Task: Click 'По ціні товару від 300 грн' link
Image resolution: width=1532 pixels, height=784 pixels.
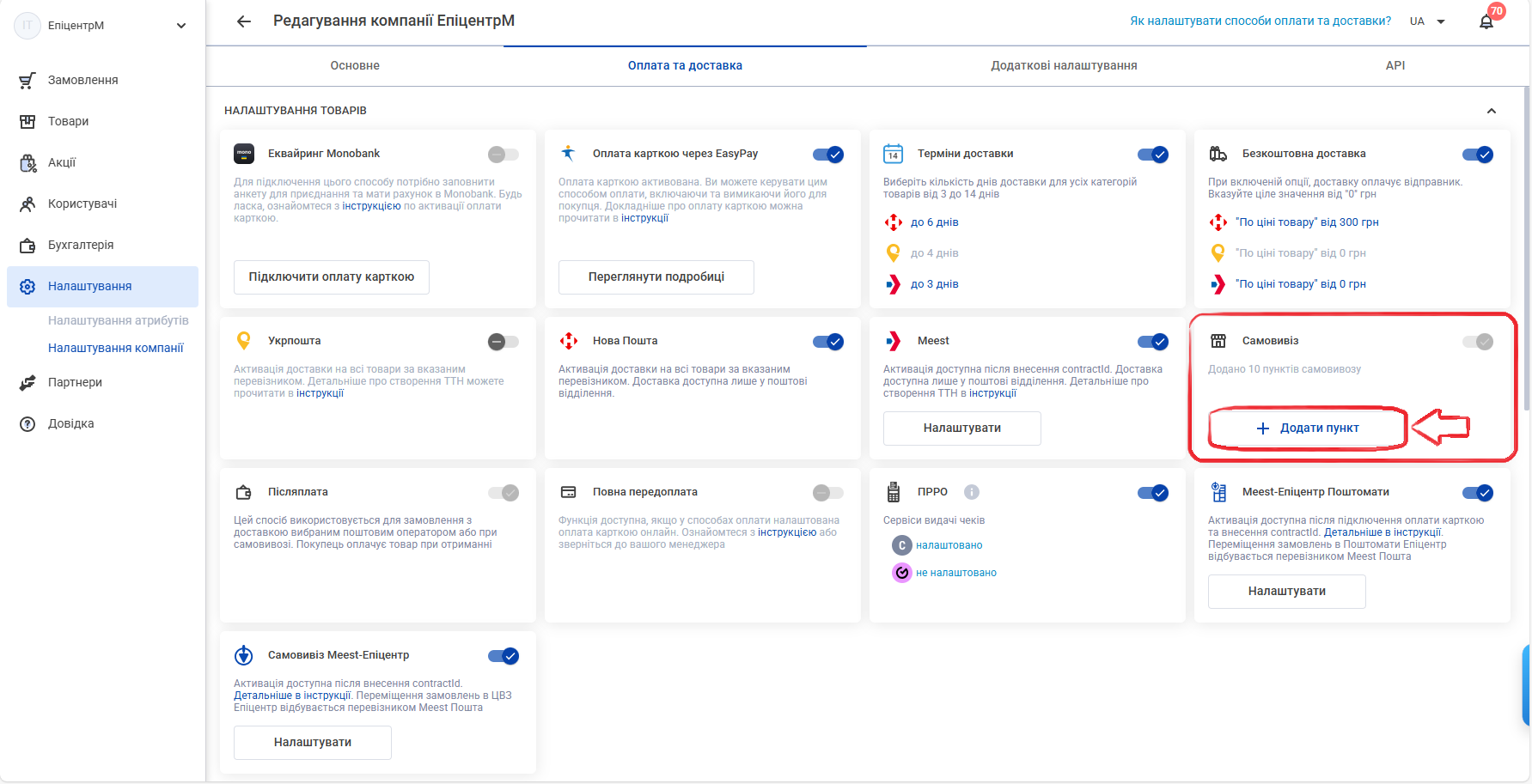Action: click(1307, 222)
